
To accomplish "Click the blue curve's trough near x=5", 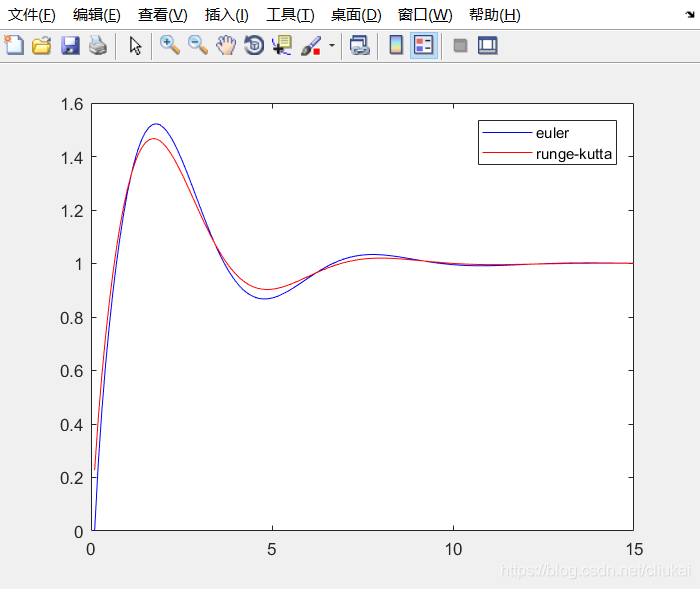I will pyautogui.click(x=265, y=299).
